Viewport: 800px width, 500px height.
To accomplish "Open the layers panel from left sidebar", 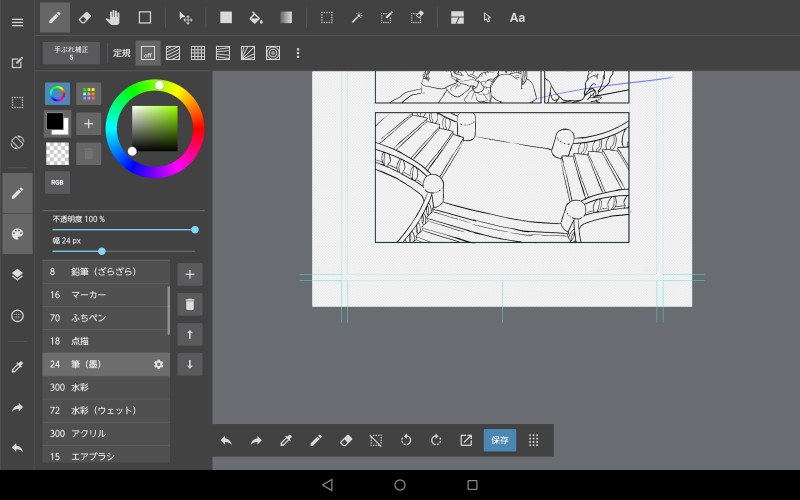I will (x=17, y=274).
